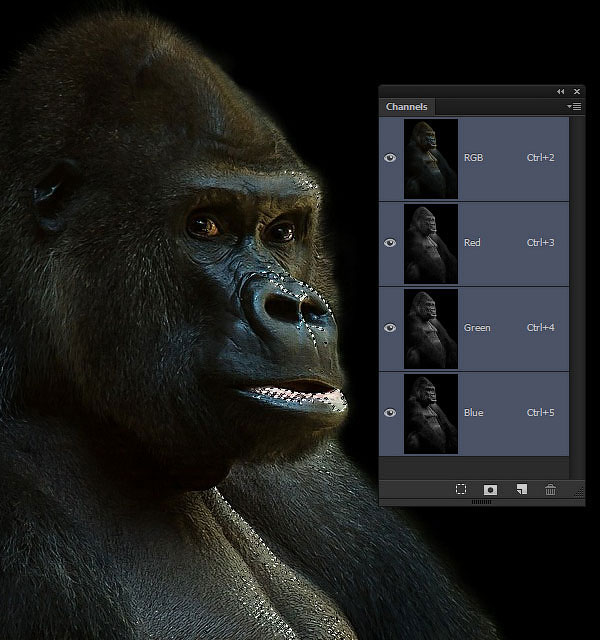Hide the RGB channel visibility eye
Image resolution: width=600 pixels, height=640 pixels.
[x=390, y=158]
